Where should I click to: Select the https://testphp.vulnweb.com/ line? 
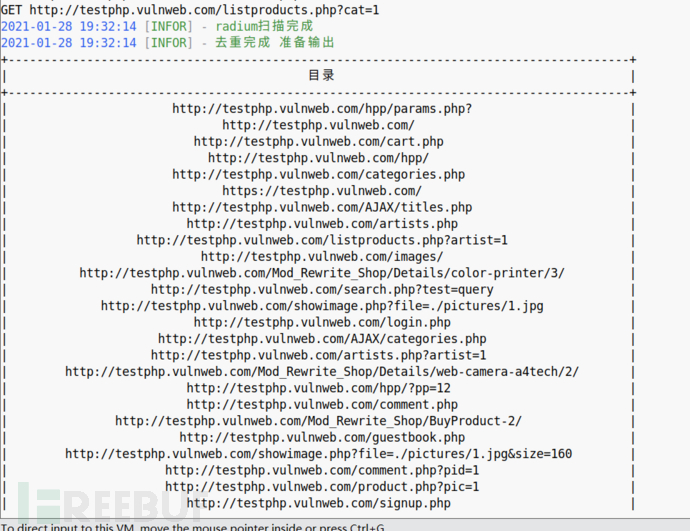(322, 191)
